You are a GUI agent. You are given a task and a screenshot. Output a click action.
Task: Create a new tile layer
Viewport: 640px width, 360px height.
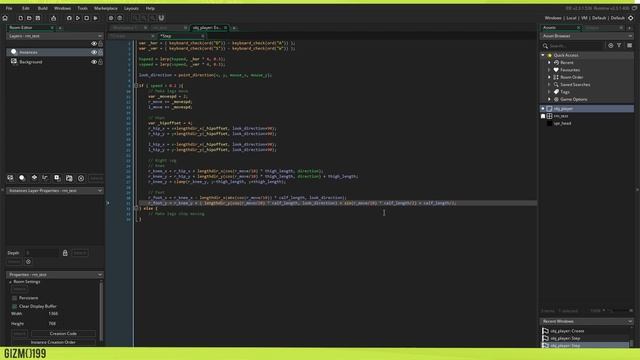pos(34,178)
